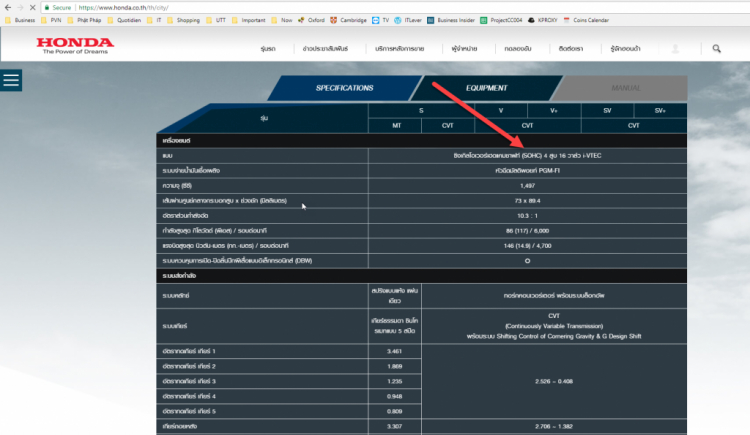
Task: Click the 146 (14.9) / 4,700 torque value
Action: [527, 245]
